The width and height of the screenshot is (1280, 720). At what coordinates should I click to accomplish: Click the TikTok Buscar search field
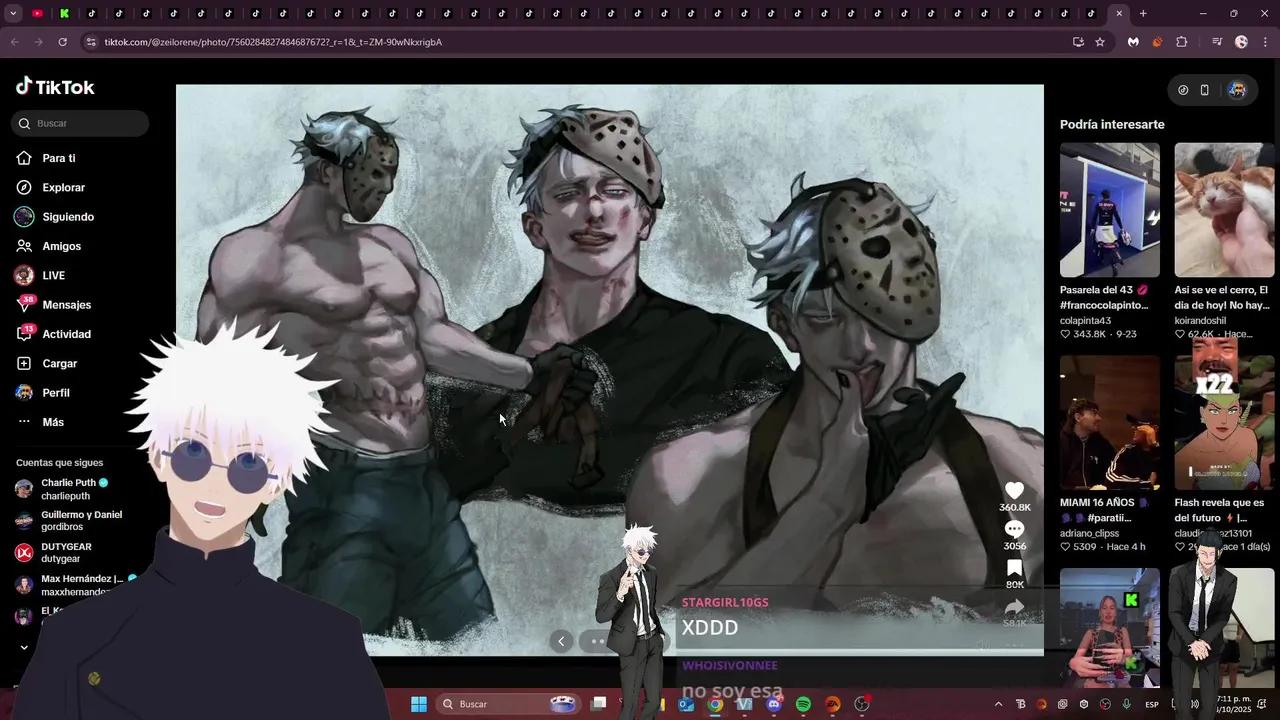pyautogui.click(x=82, y=123)
